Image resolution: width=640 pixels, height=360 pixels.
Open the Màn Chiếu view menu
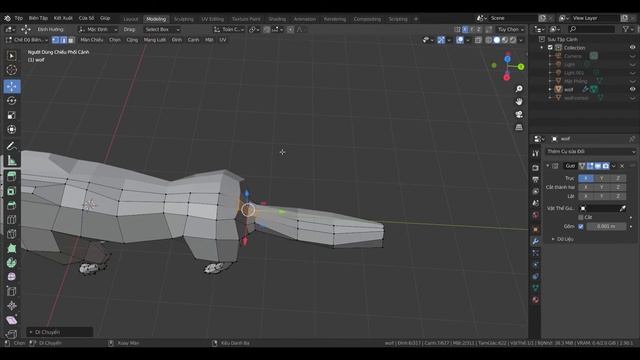pos(92,40)
